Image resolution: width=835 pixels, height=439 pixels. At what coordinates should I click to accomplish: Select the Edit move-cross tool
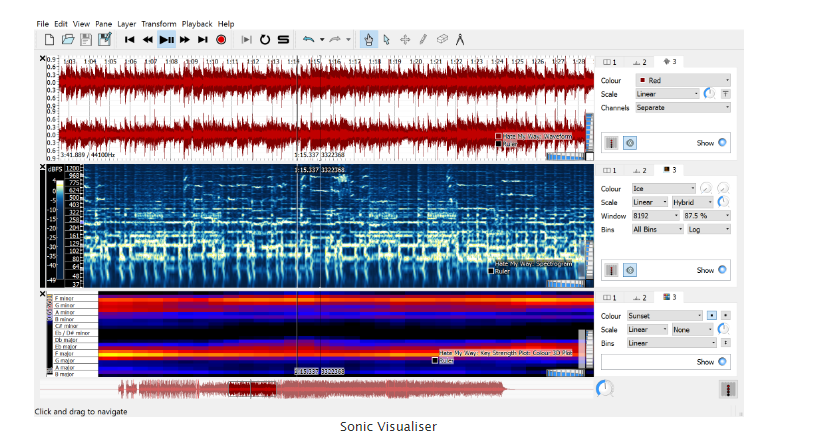pos(405,39)
